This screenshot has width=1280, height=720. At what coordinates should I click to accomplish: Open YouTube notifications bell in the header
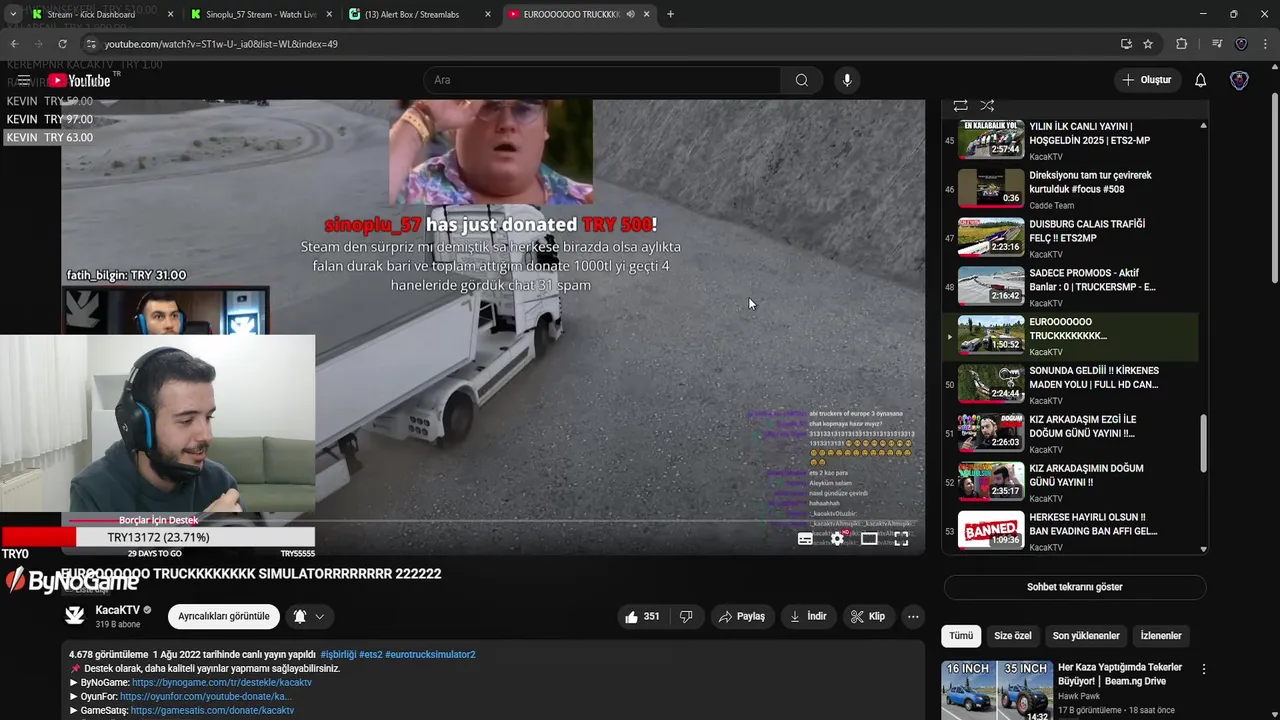point(1201,80)
